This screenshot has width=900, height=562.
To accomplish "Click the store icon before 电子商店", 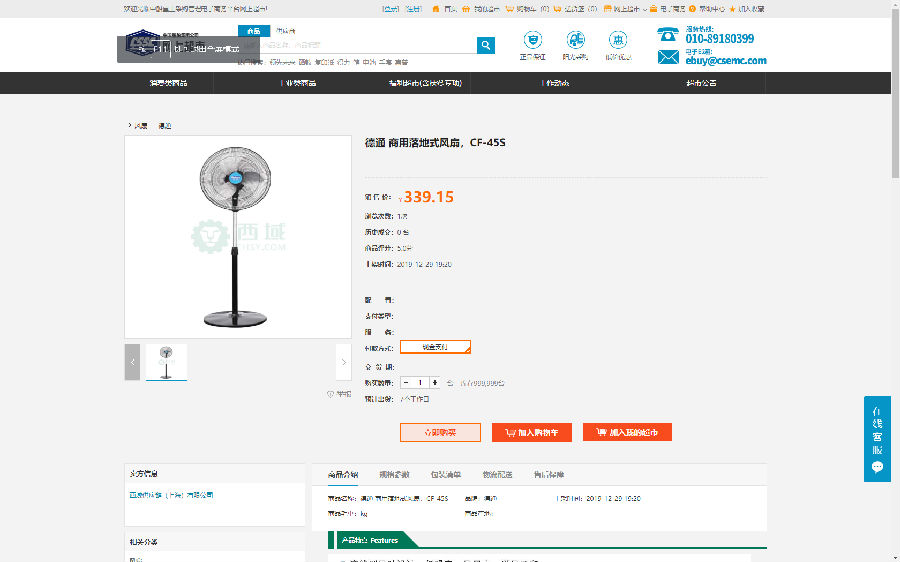I will 653,9.
